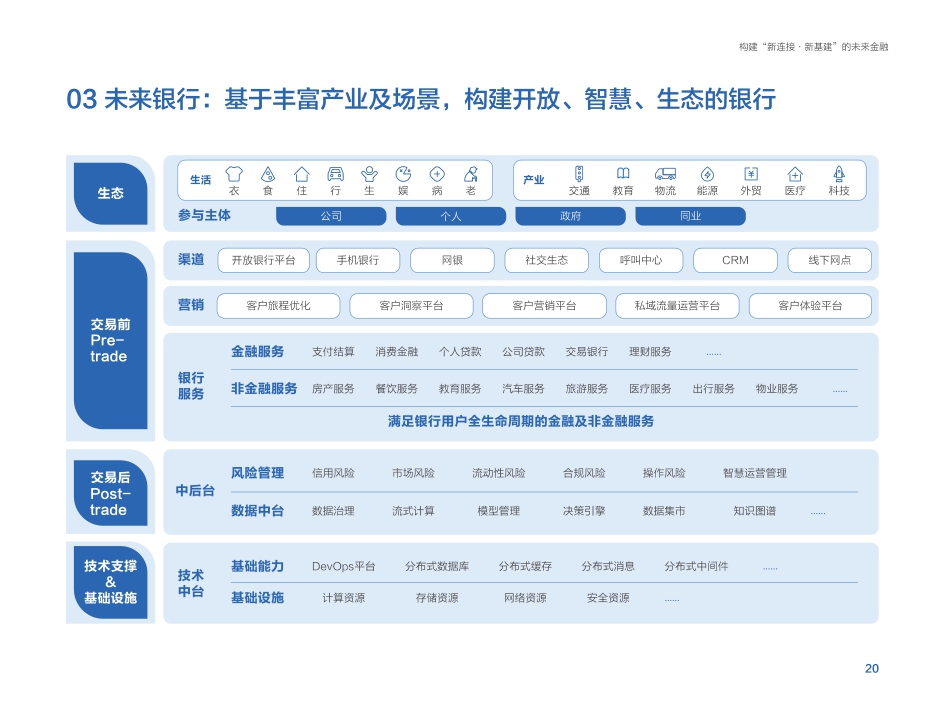Click the 行 car travel icon
Viewport: 945px width, 719px height.
point(334,172)
